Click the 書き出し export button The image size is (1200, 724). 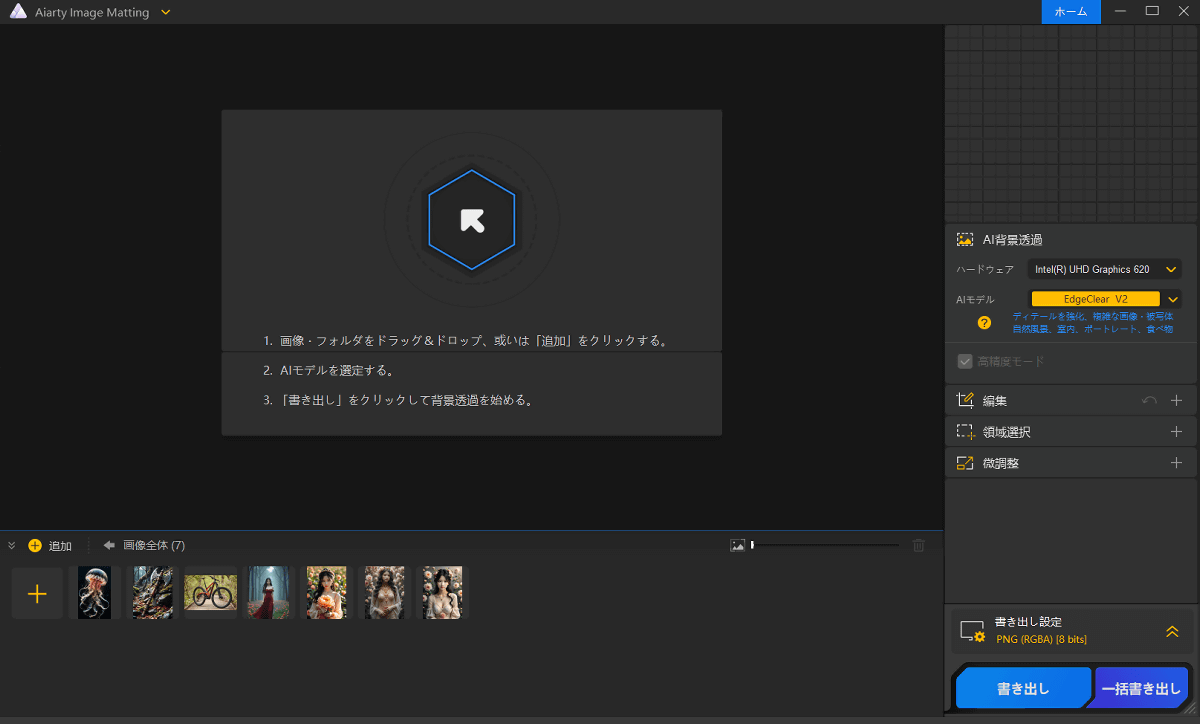[1022, 689]
